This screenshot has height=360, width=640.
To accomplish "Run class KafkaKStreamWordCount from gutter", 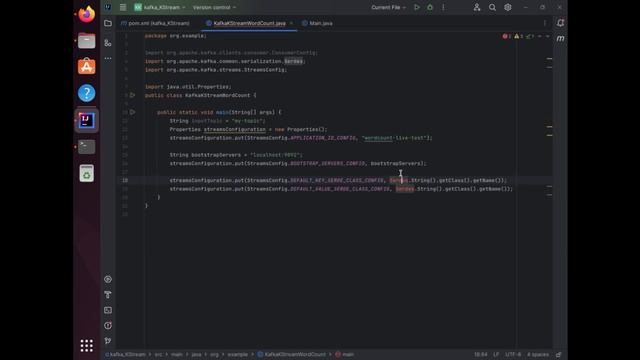I will point(132,95).
